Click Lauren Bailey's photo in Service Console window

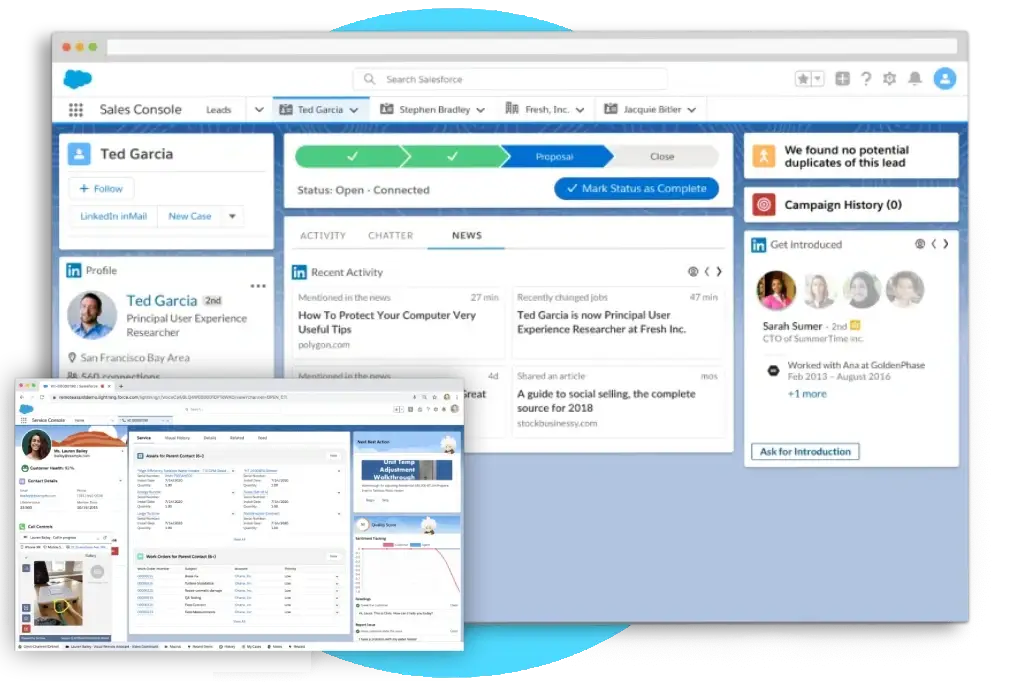click(37, 444)
